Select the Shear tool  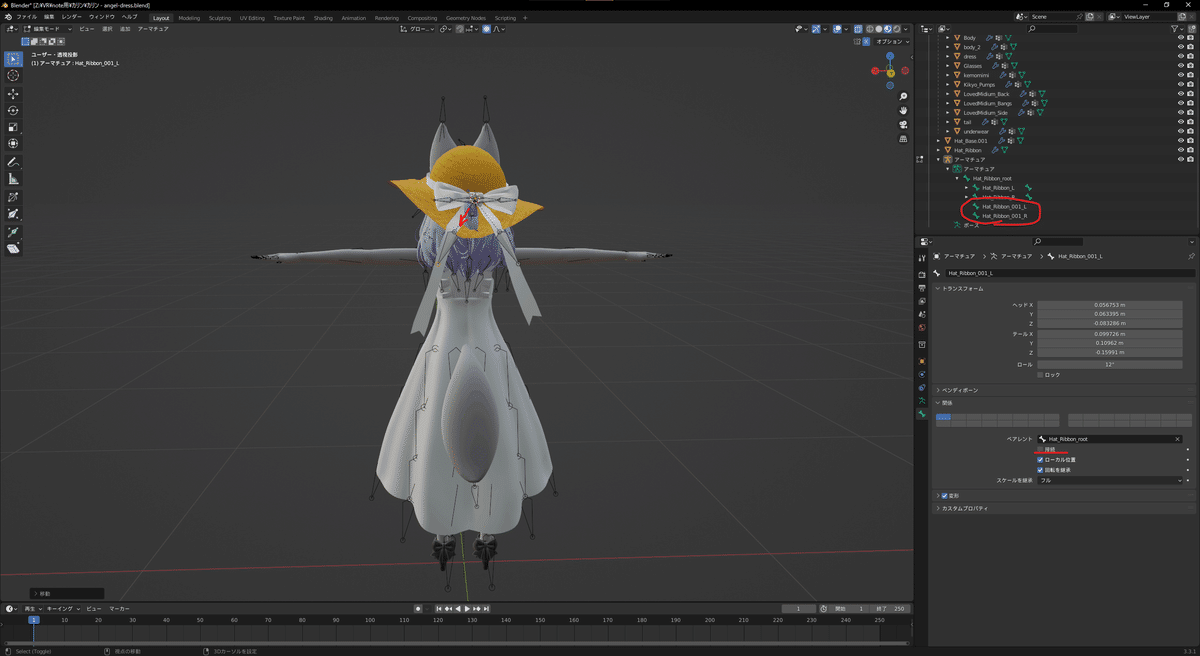click(13, 249)
